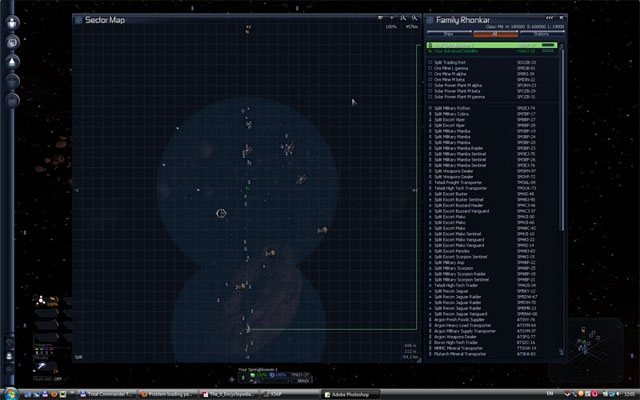Select Argon Weapons Dealer row
640x400 pixels.
click(492, 337)
